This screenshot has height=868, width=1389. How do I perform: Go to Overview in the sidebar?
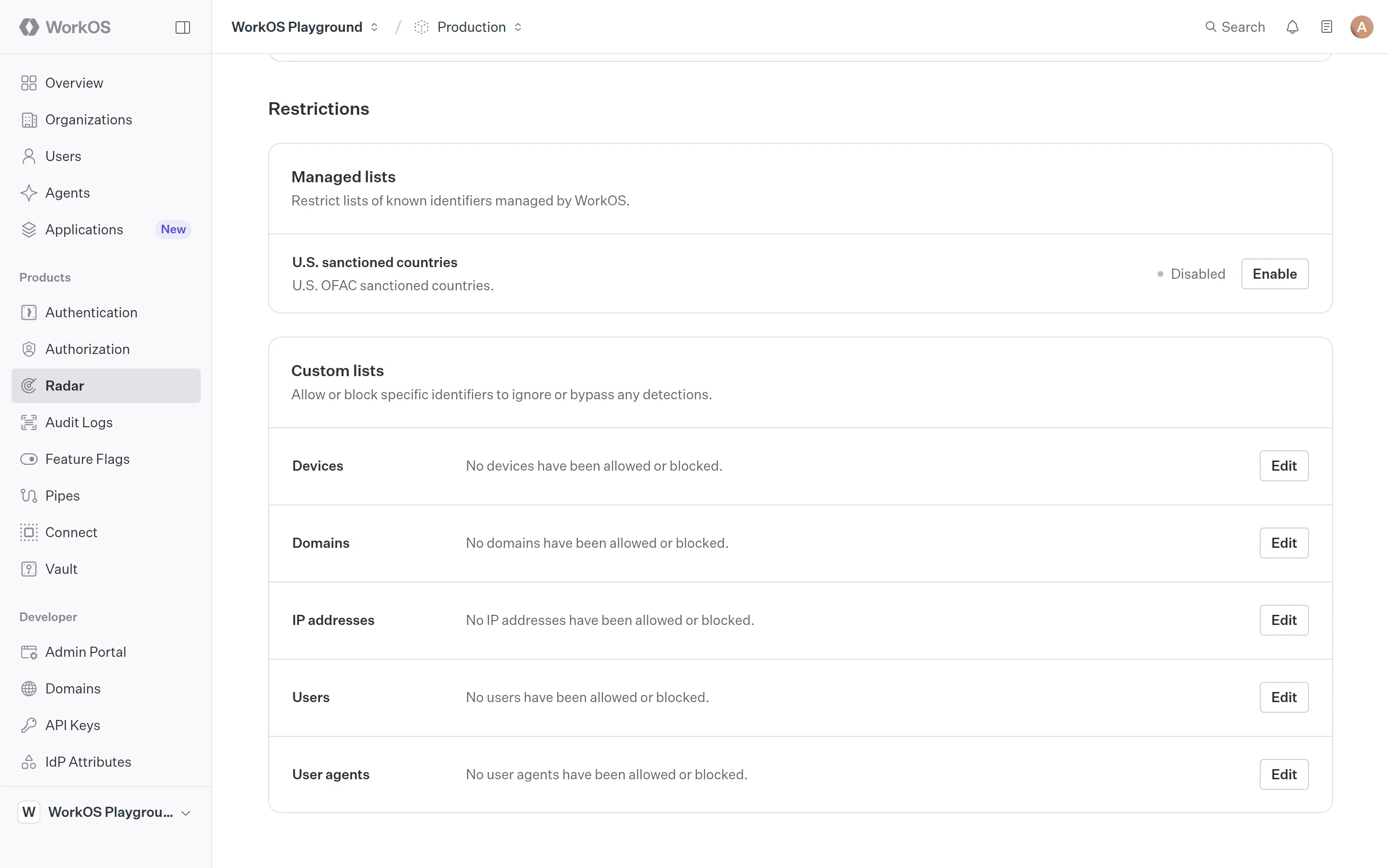106,82
